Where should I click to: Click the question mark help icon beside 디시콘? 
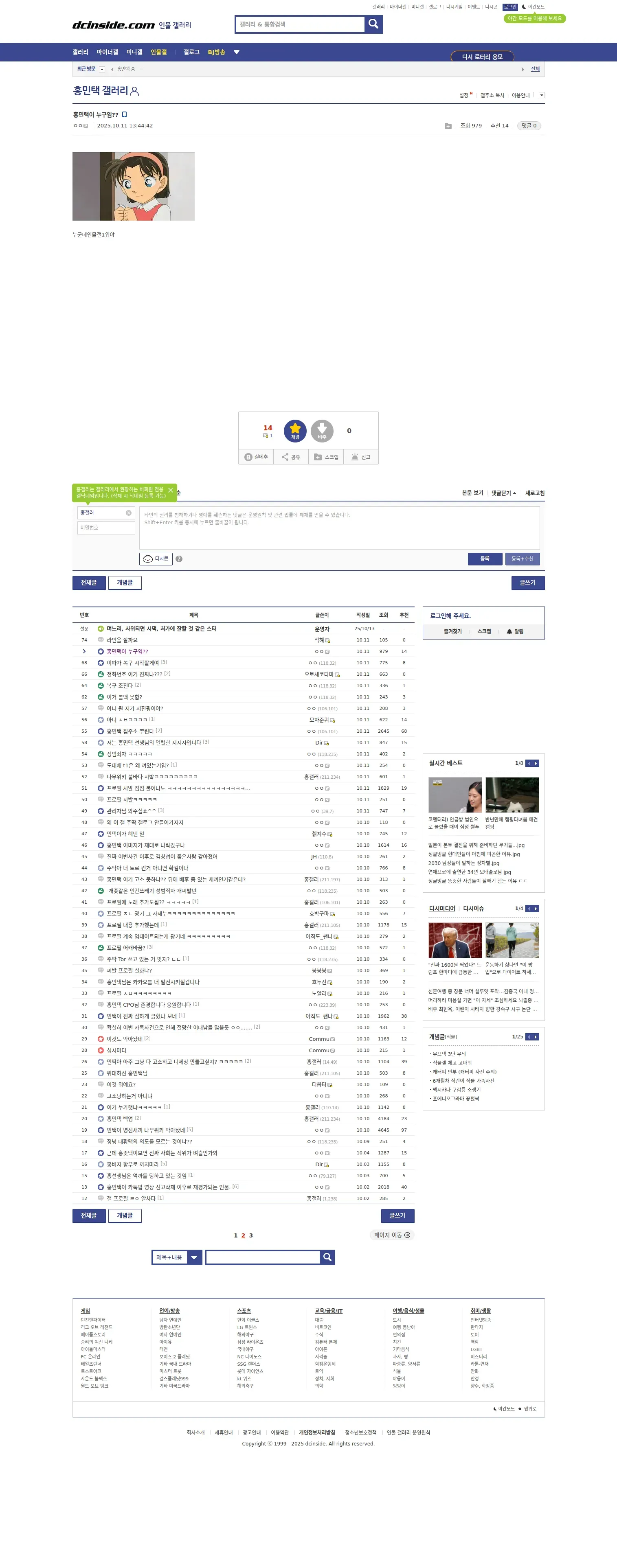click(x=179, y=559)
